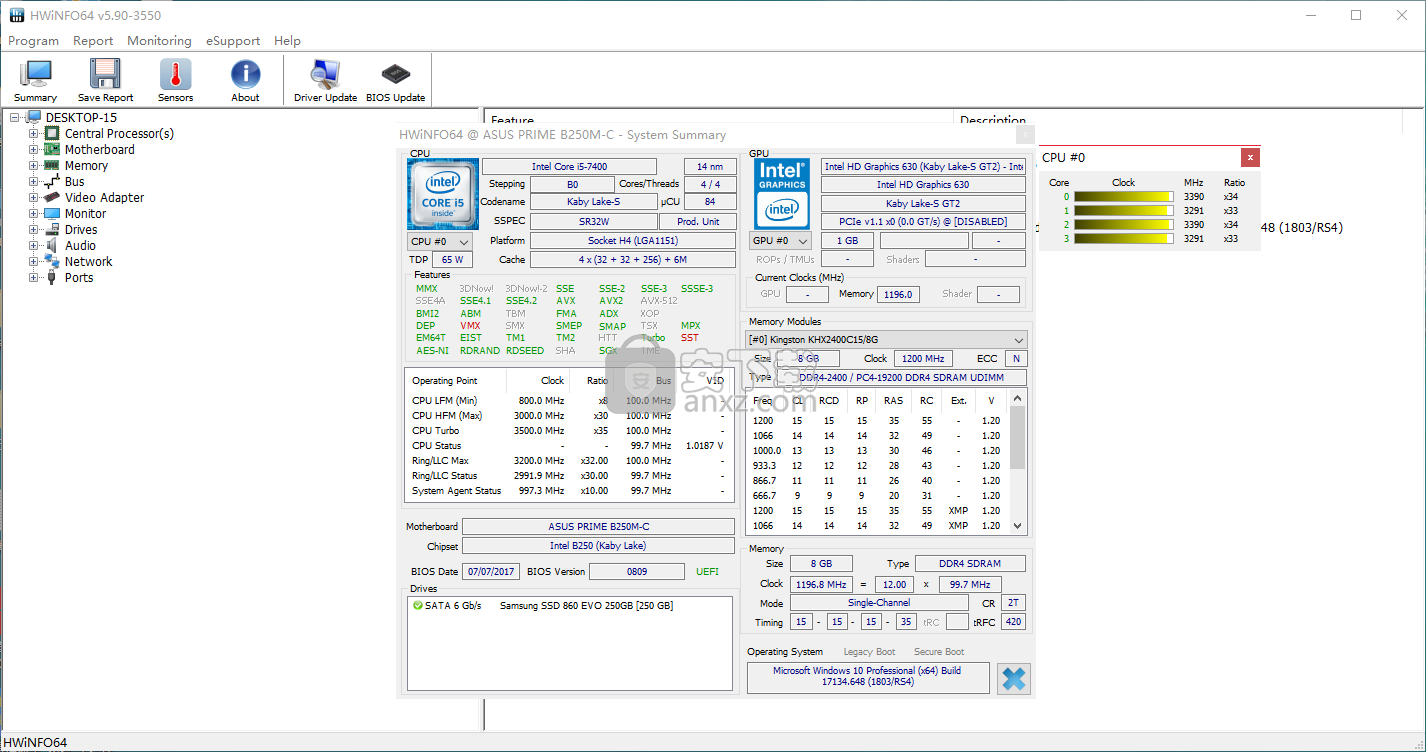Click Core 3 clock bar

(1124, 239)
